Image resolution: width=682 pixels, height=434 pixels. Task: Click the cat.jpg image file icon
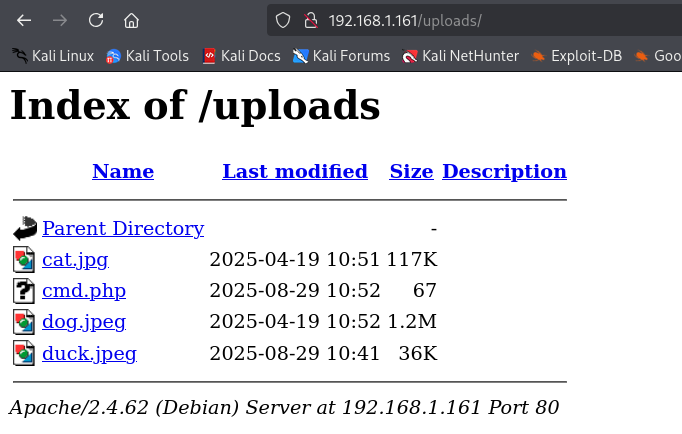pos(24,260)
